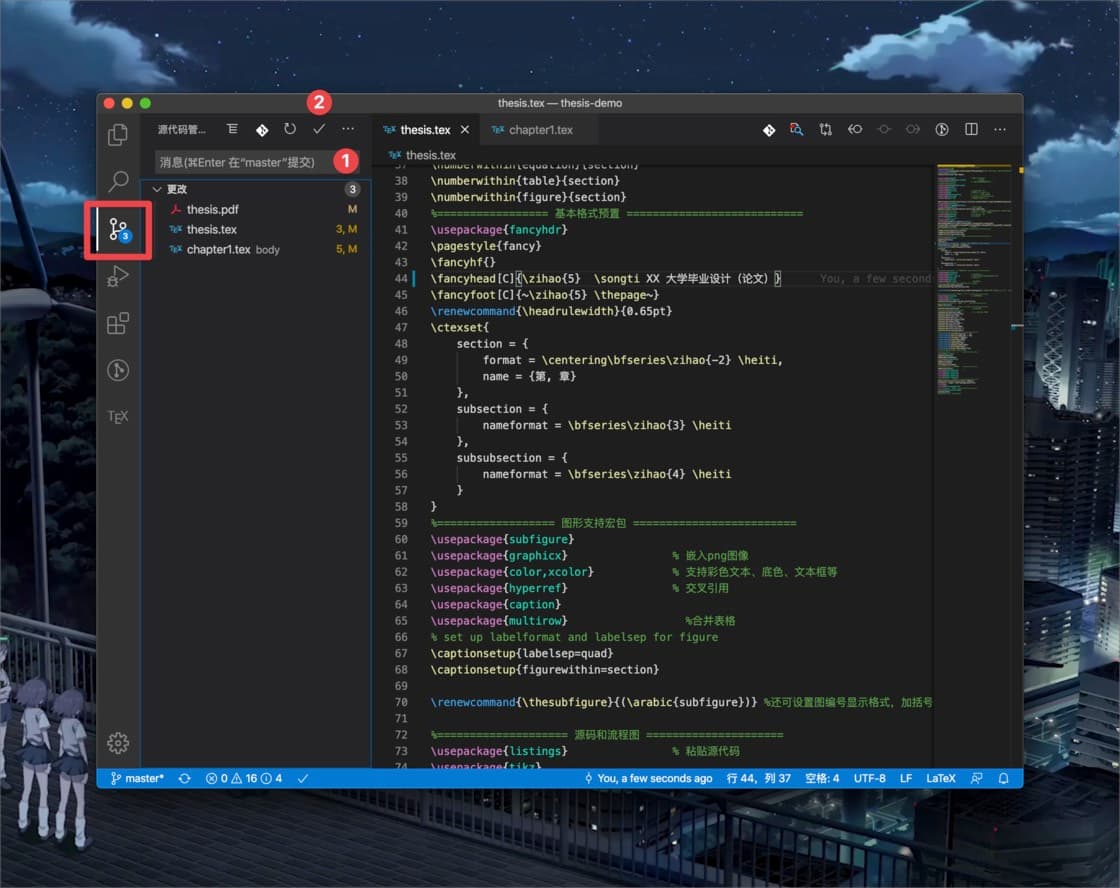1120x888 pixels.
Task: Click the search/preview icon in editor toolbar
Action: coord(796,129)
